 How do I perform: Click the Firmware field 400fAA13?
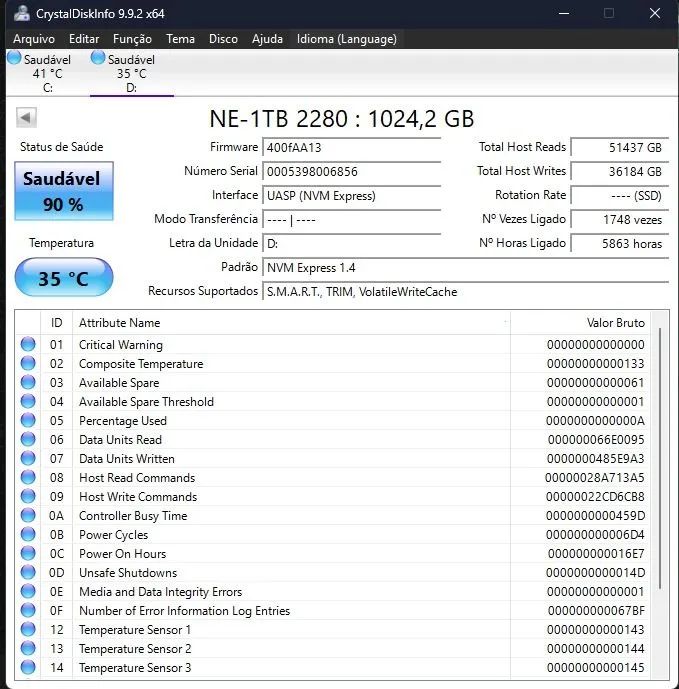pos(352,147)
